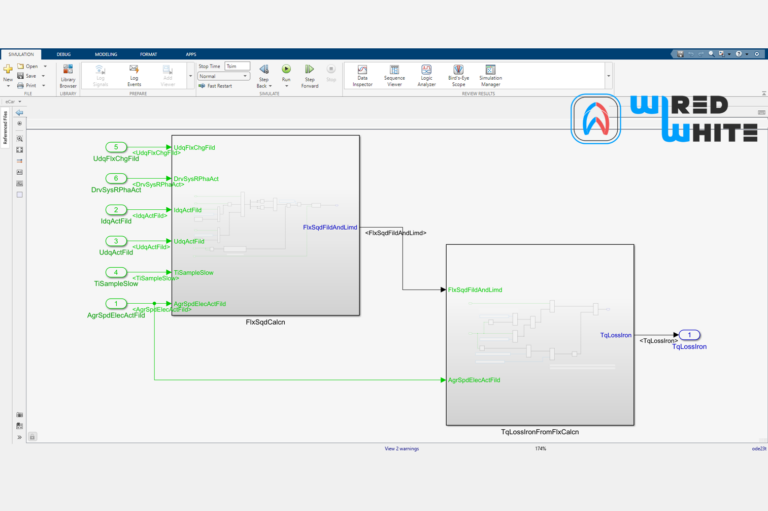Select inport 1 AgrSpdElecActFild
768x511 pixels.
116,304
